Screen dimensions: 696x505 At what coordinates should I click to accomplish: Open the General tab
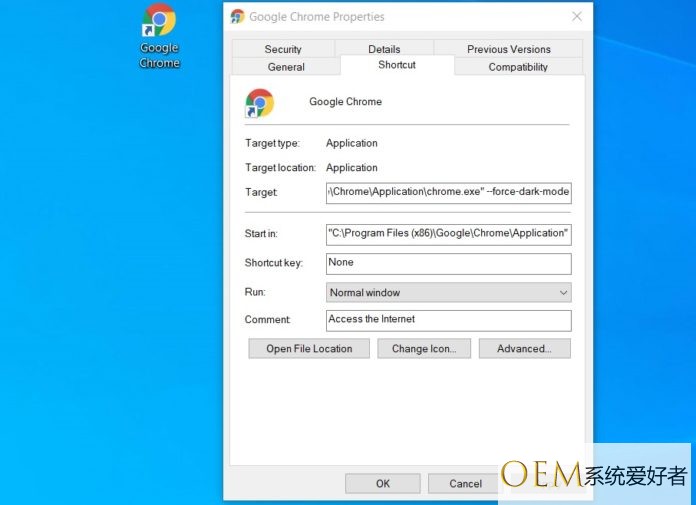coord(286,67)
